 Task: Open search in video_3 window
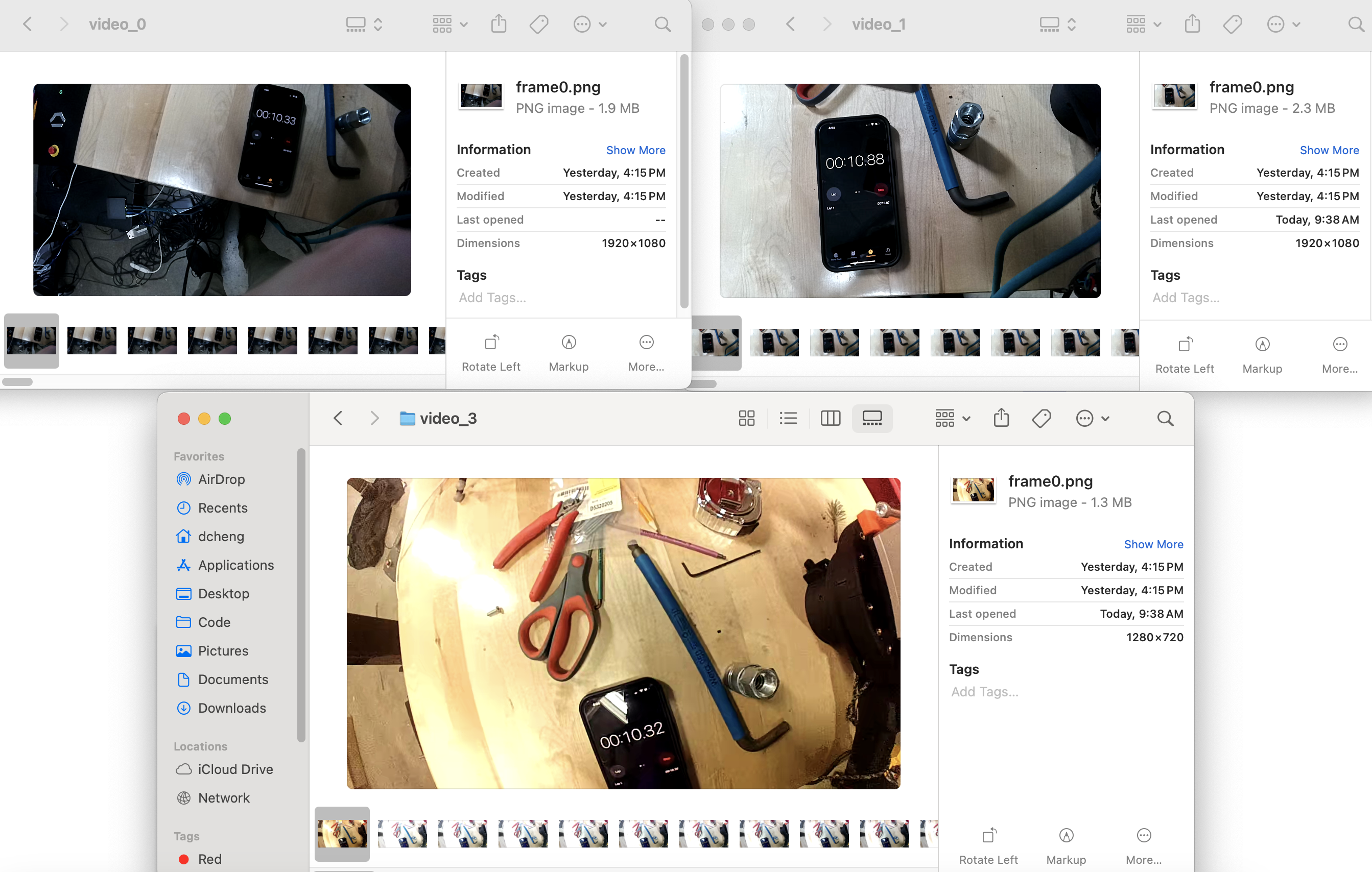click(1165, 419)
